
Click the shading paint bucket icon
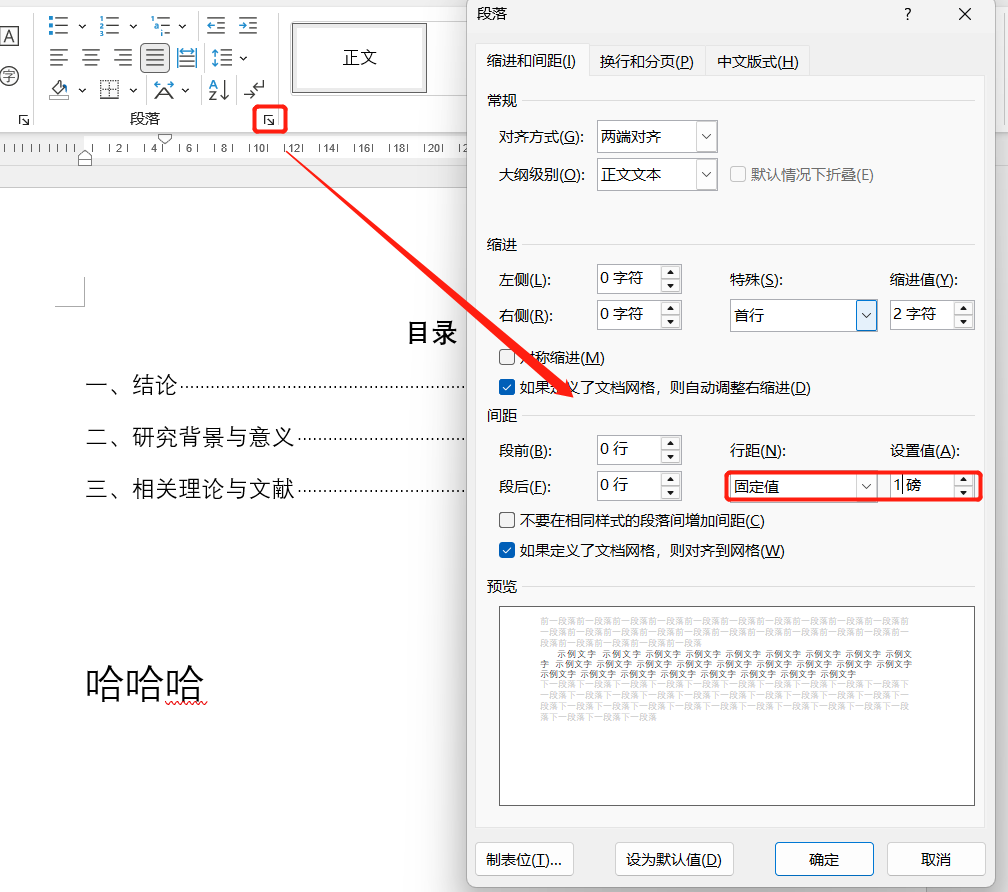click(59, 90)
